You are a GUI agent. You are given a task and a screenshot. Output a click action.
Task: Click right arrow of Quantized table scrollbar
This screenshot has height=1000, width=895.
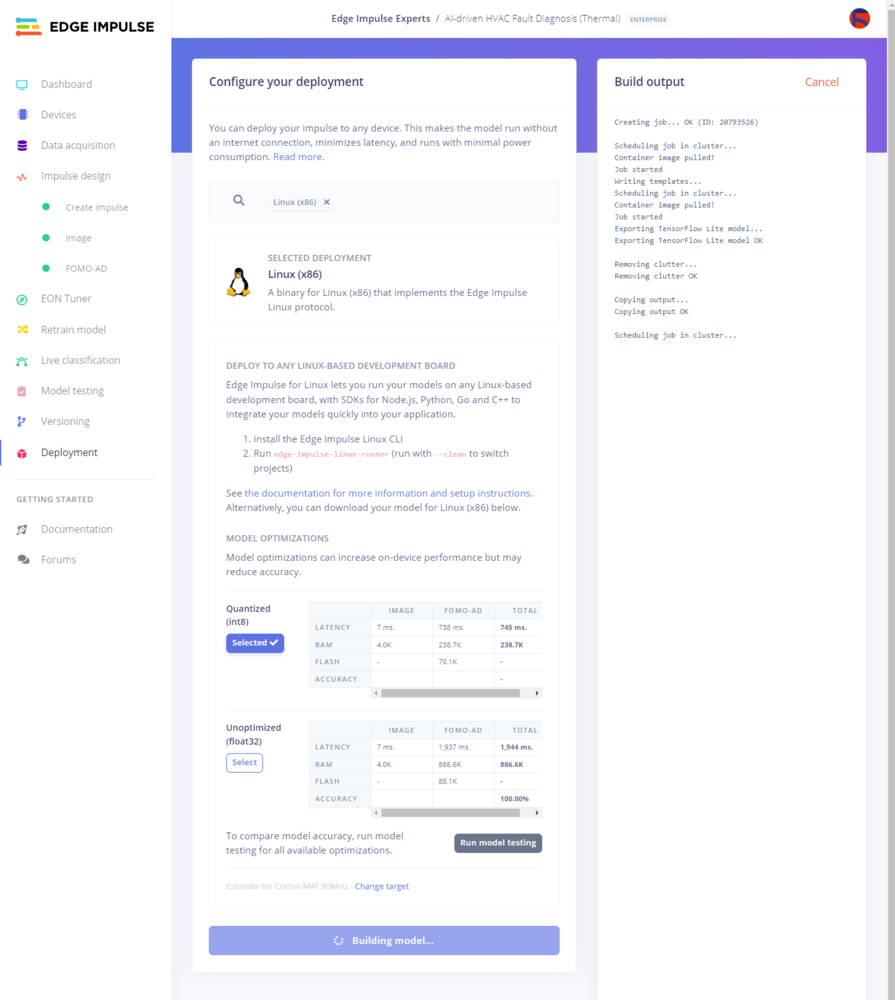click(537, 693)
